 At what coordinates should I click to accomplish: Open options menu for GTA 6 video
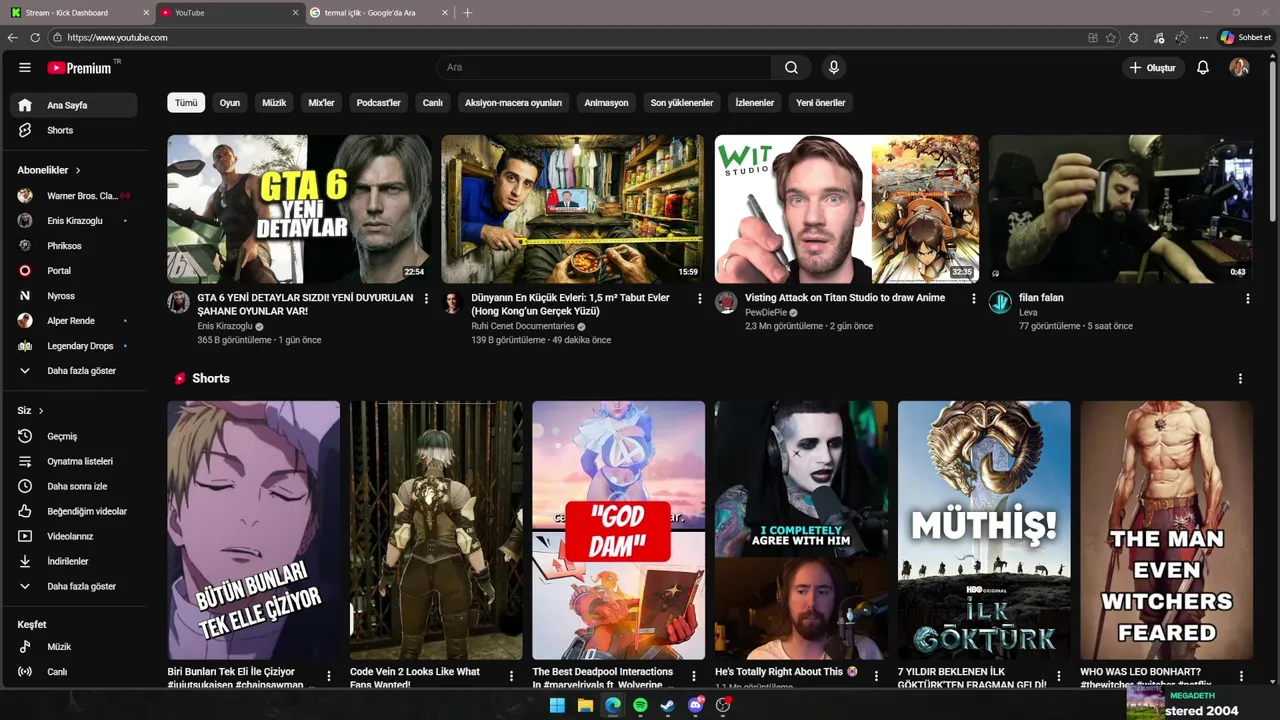coord(426,299)
